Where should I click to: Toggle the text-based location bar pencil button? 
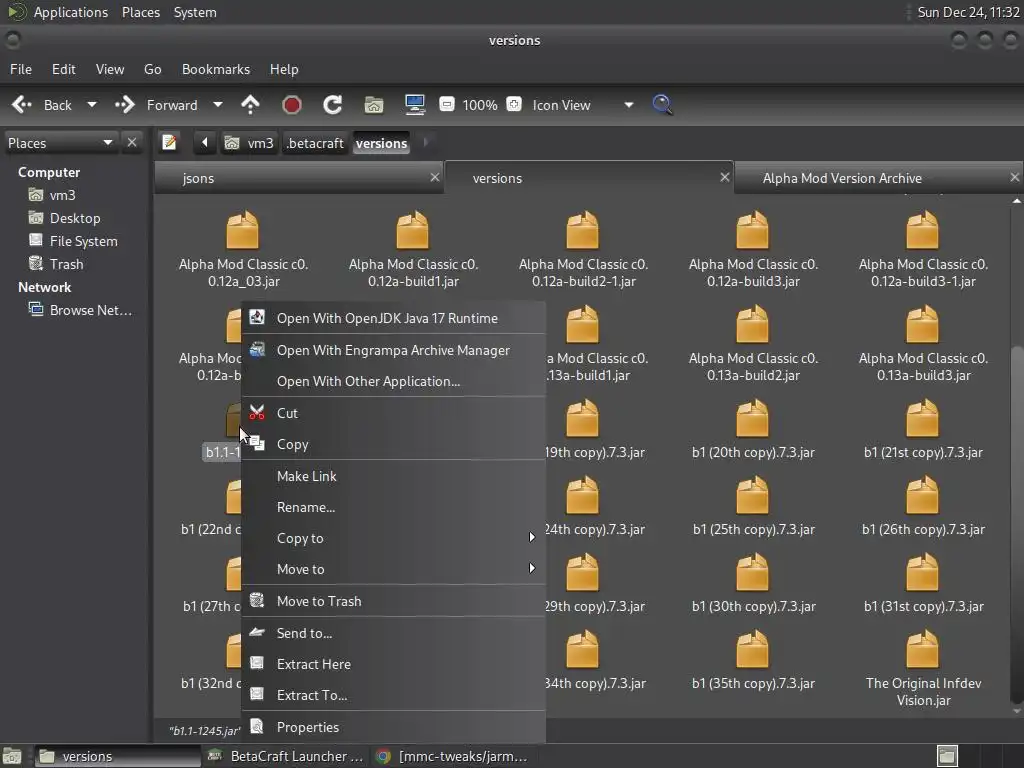click(170, 143)
